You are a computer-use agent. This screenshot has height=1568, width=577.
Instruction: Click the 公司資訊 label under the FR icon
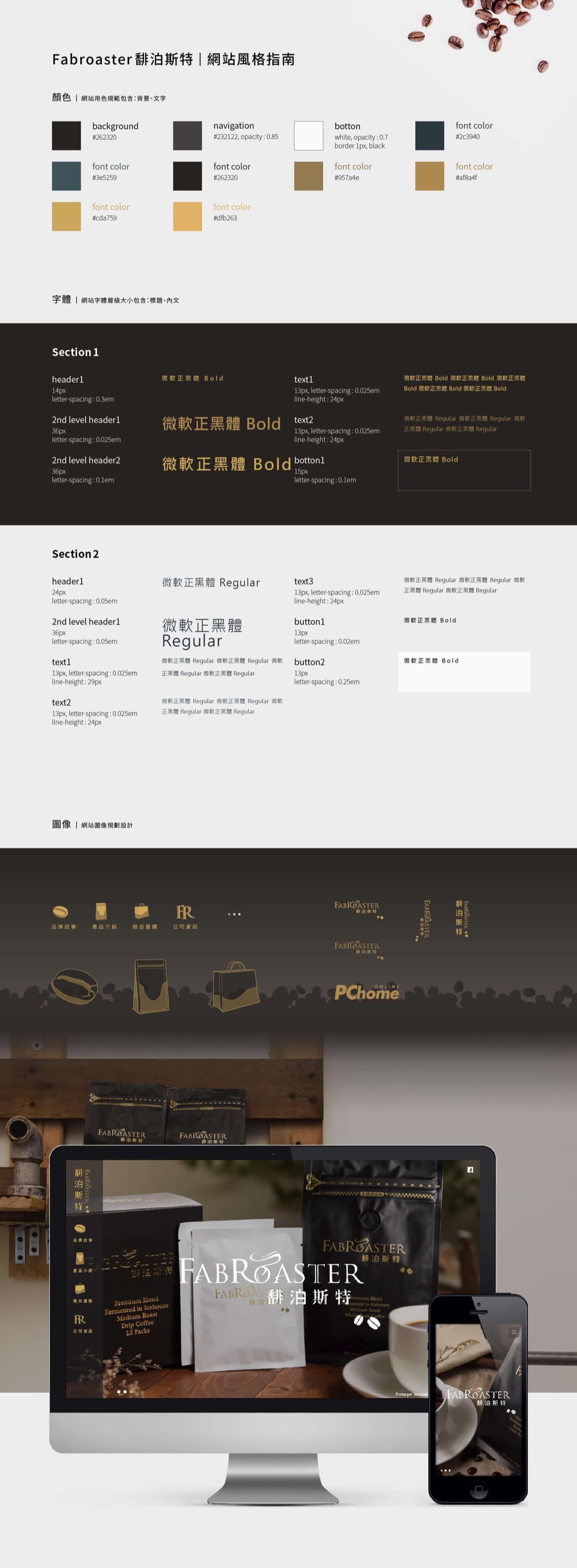tap(185, 927)
